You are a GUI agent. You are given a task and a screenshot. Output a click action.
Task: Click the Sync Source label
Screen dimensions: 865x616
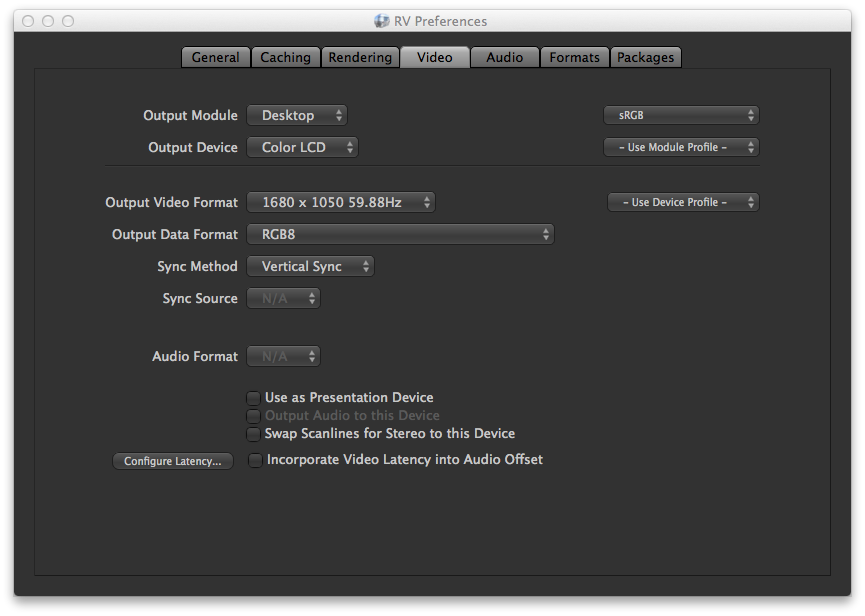pyautogui.click(x=200, y=298)
